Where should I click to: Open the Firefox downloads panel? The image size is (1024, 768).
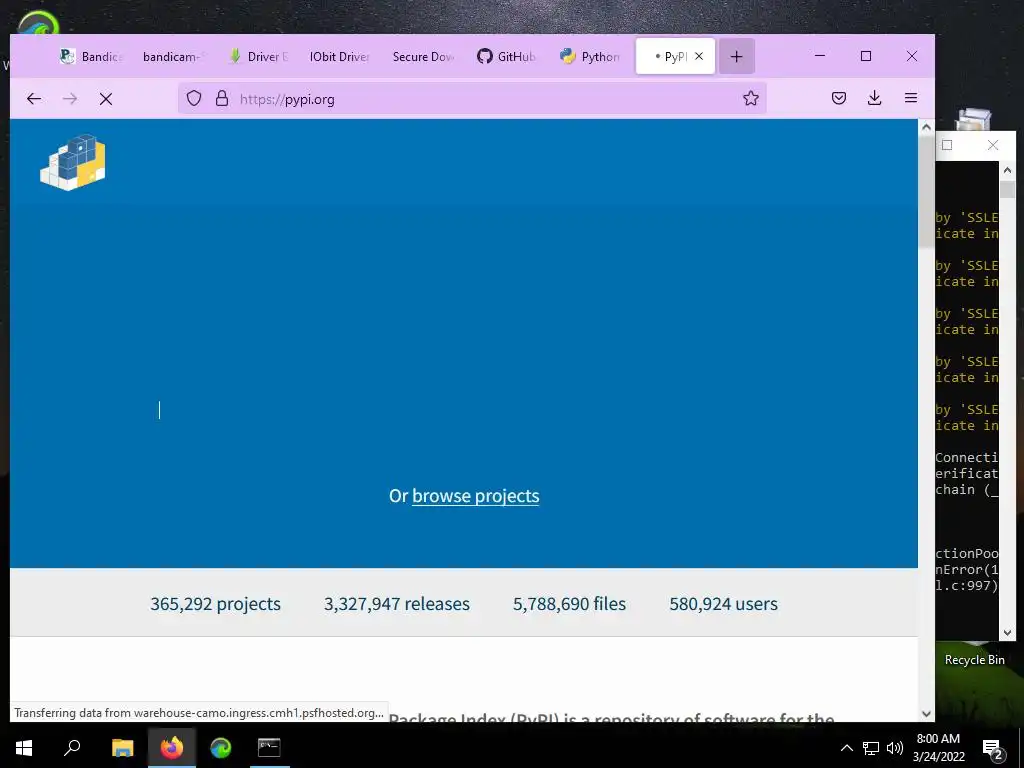[874, 99]
